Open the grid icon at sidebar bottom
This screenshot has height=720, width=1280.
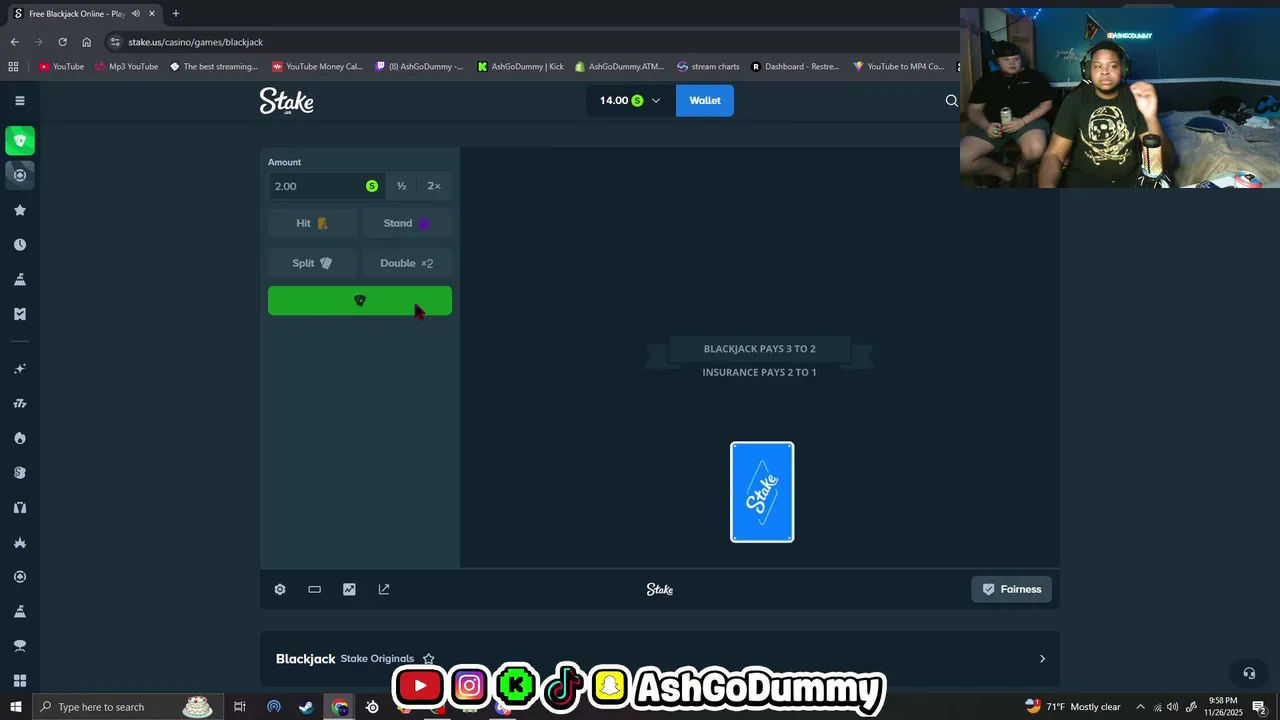coord(20,681)
